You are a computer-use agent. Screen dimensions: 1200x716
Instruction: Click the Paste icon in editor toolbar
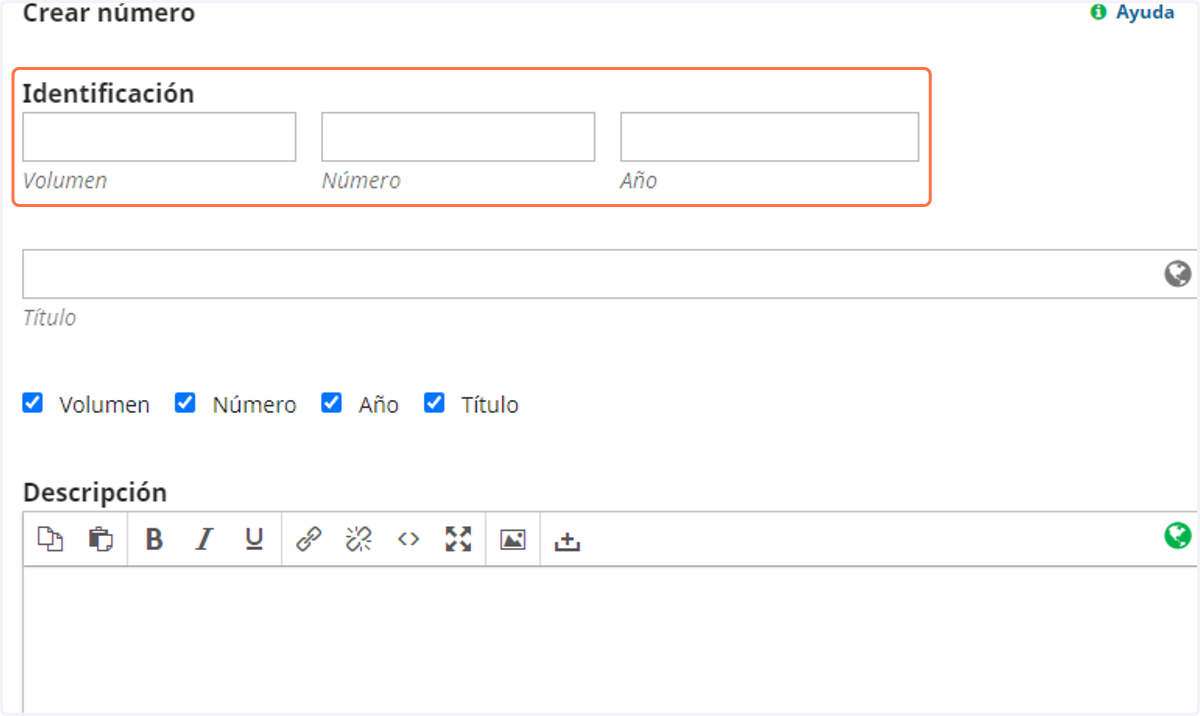pos(100,539)
